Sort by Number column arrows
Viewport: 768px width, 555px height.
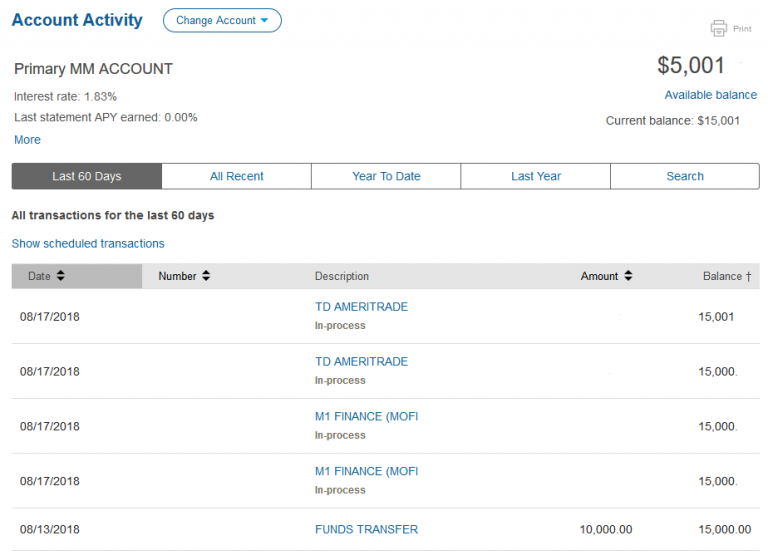coord(206,276)
